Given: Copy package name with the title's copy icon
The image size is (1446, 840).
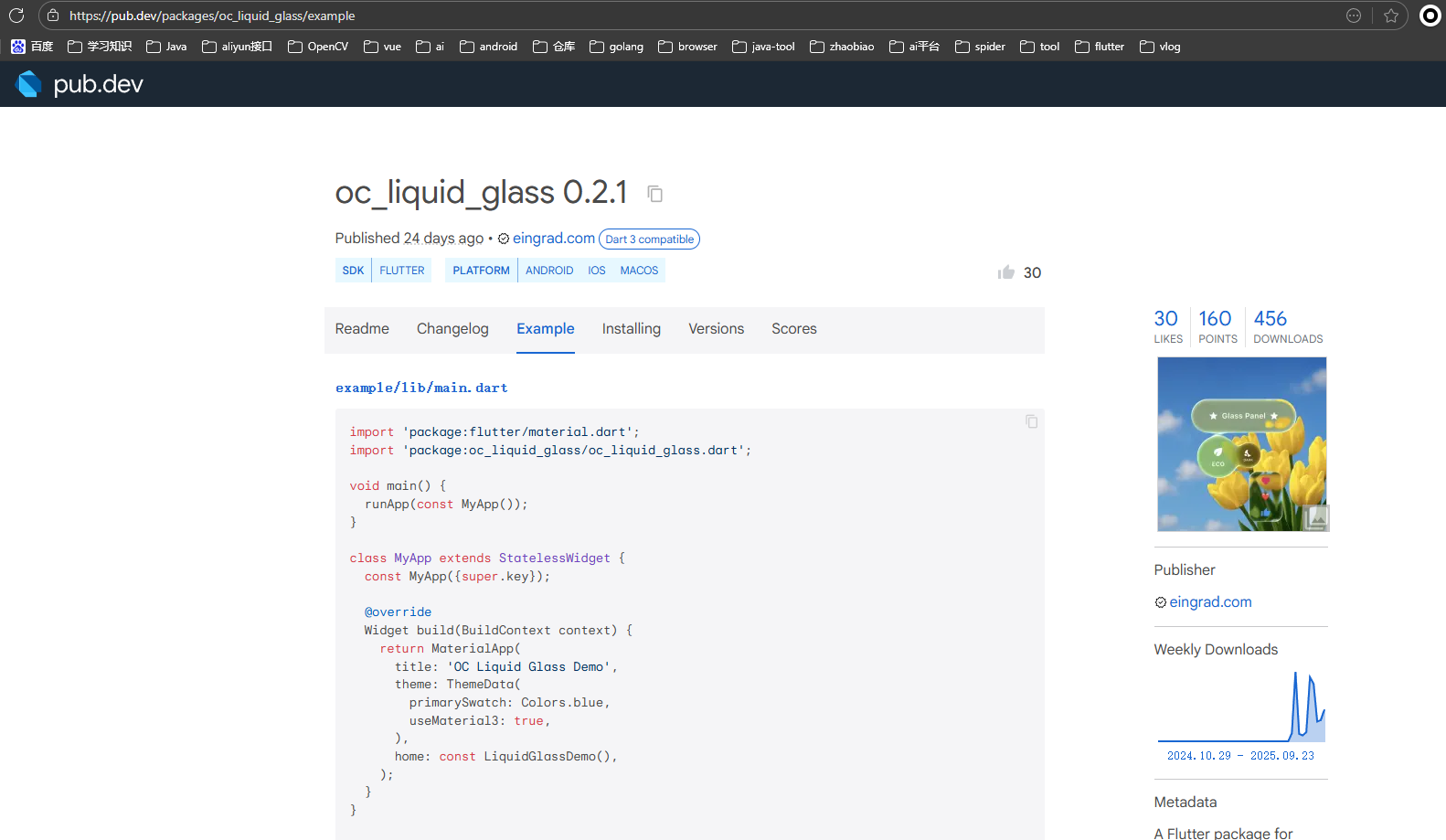Looking at the screenshot, I should click(654, 194).
